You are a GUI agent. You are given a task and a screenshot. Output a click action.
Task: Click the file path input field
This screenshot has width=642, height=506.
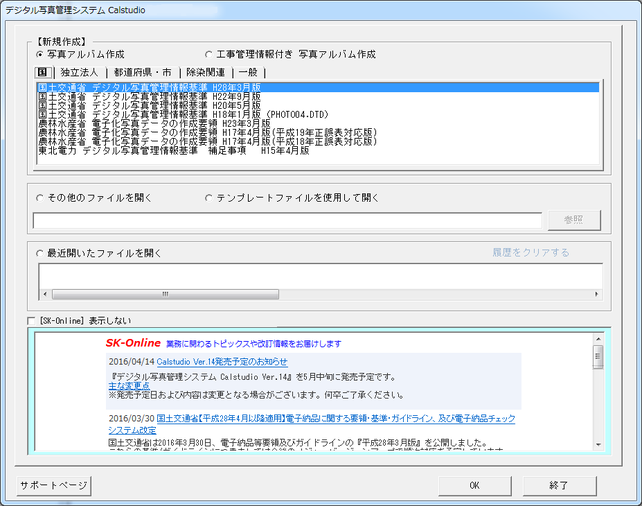coord(287,221)
